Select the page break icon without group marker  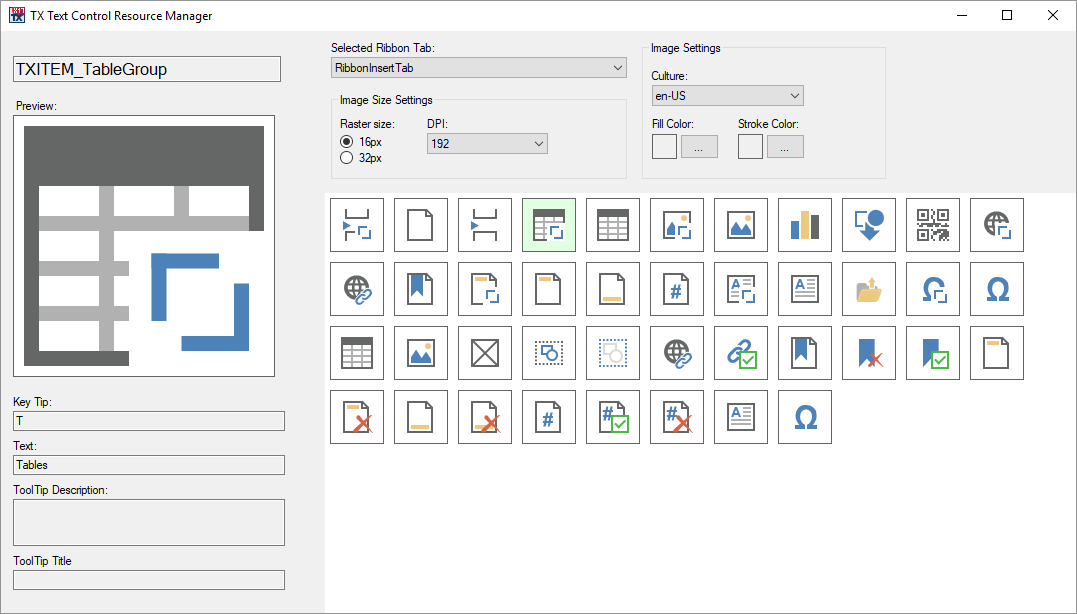click(484, 225)
